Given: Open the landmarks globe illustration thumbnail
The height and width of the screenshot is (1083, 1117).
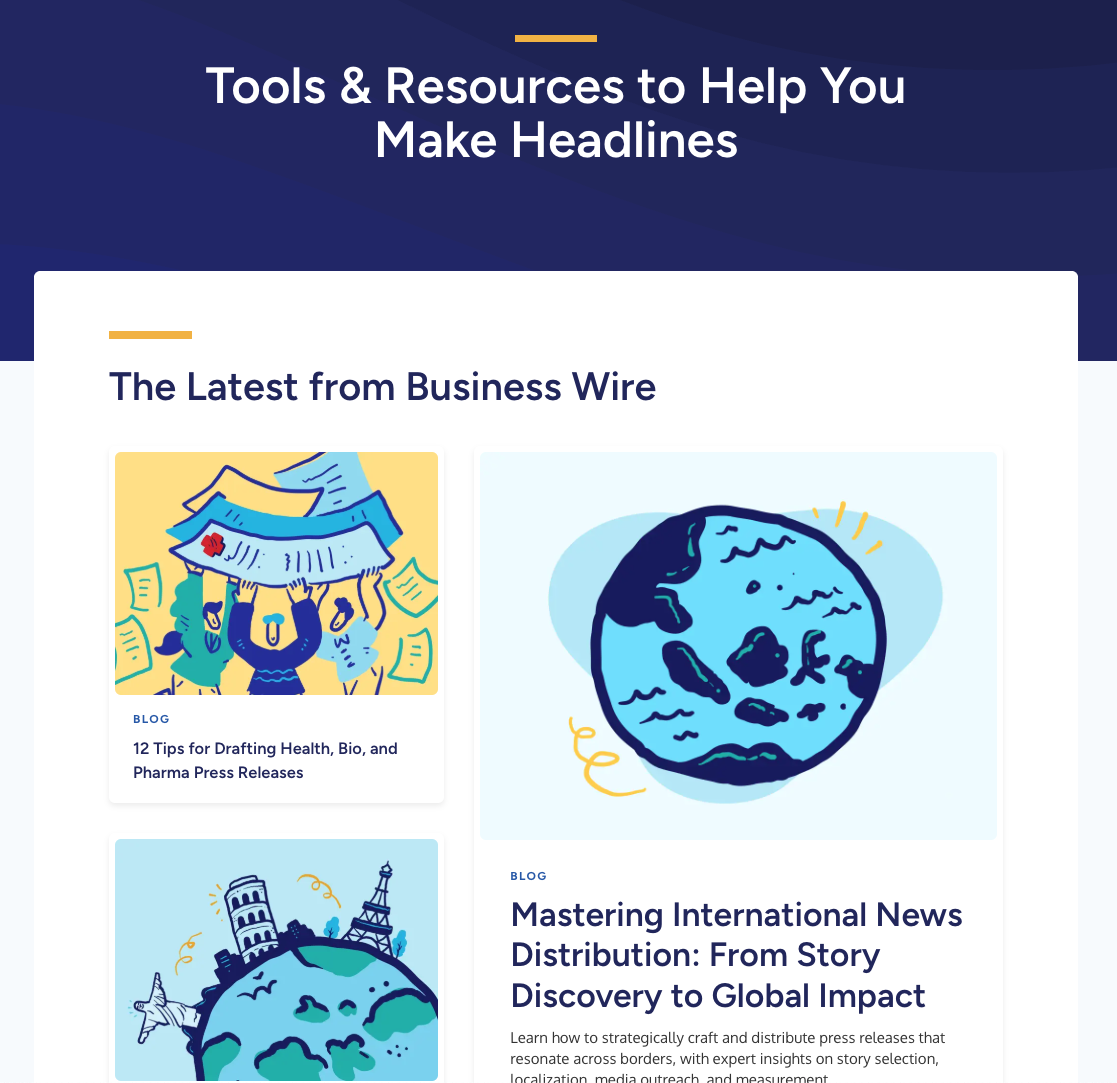Looking at the screenshot, I should click(276, 960).
